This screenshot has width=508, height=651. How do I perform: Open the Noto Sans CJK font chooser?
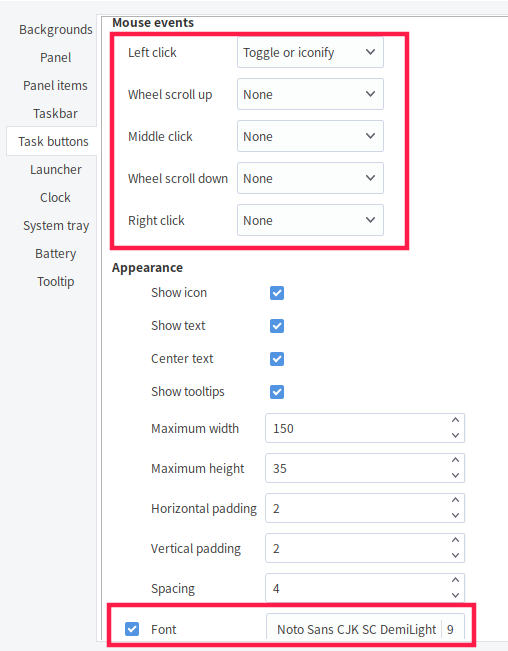365,629
